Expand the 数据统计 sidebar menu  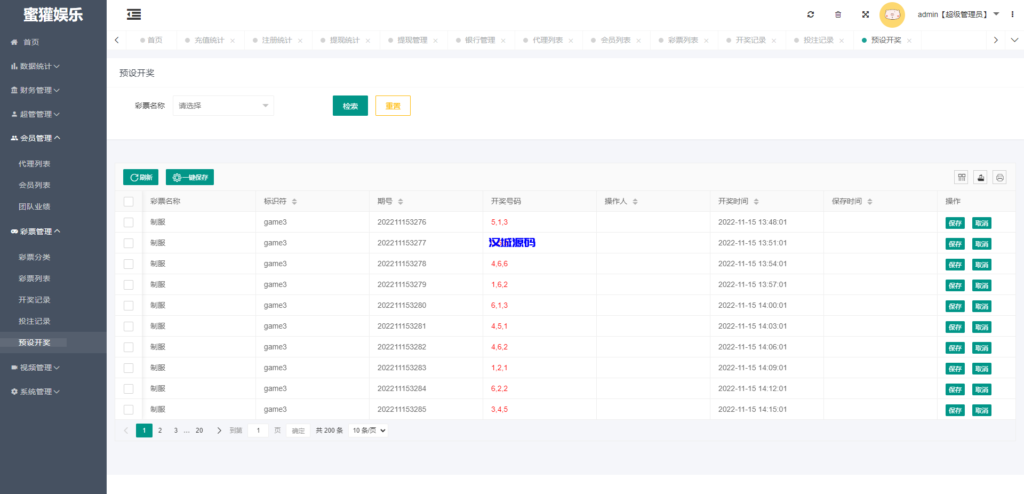point(40,66)
